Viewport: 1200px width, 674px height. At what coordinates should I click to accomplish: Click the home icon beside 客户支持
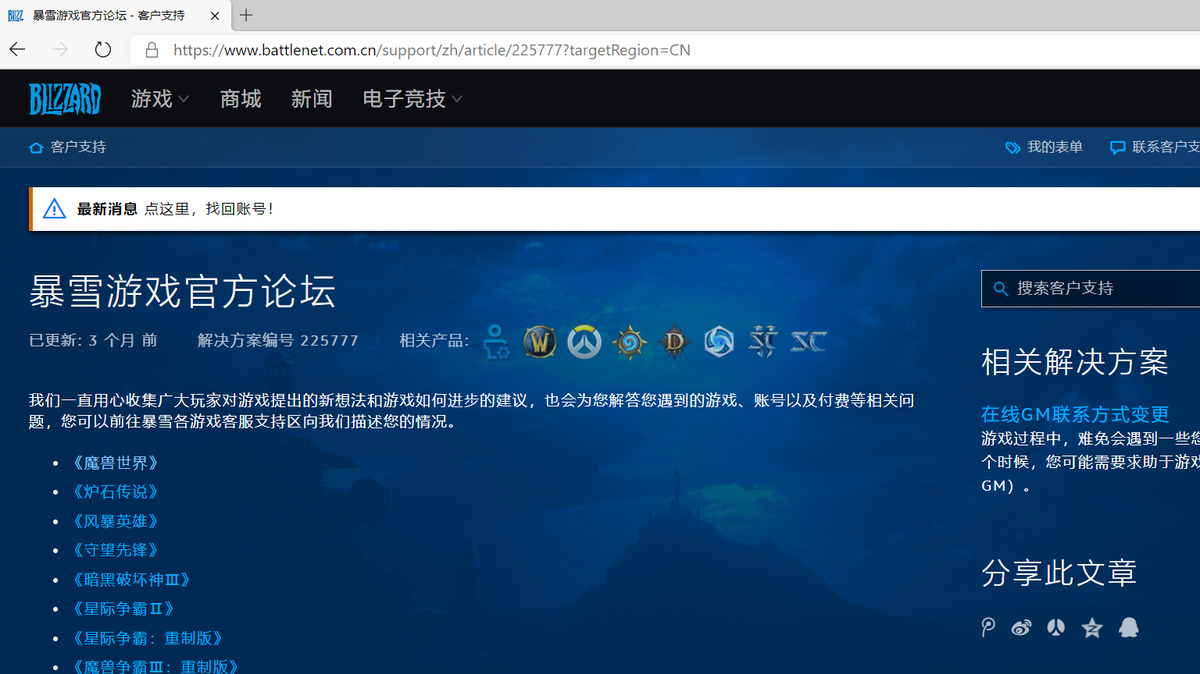coord(36,147)
